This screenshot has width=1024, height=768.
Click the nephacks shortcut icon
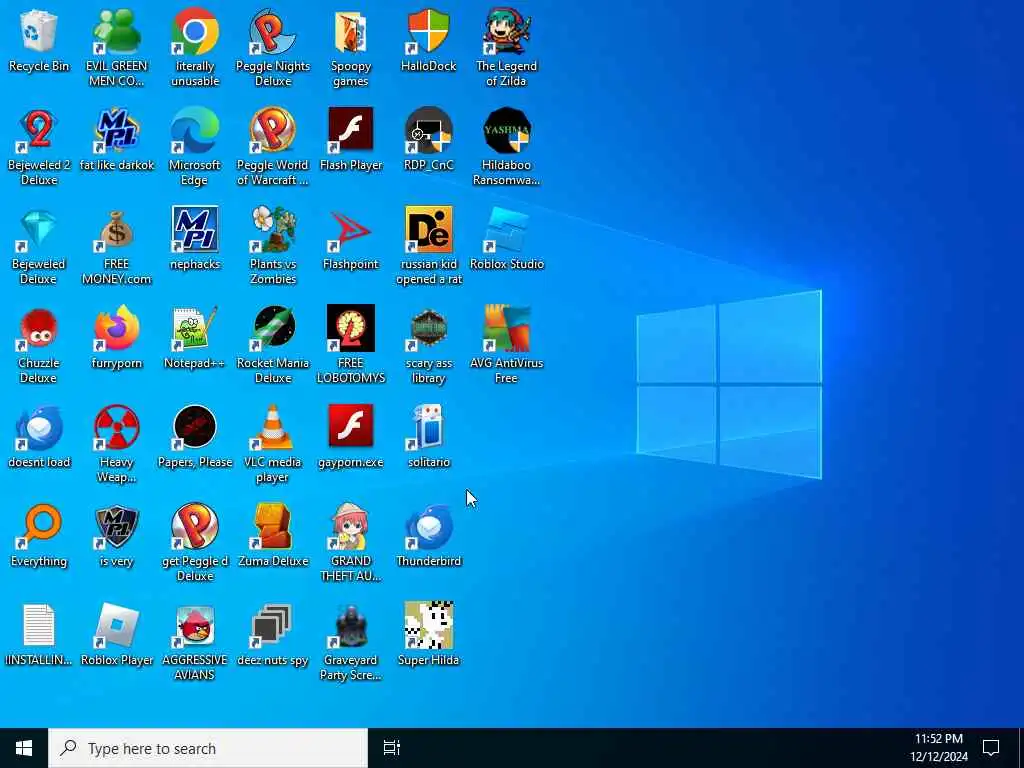pos(195,230)
